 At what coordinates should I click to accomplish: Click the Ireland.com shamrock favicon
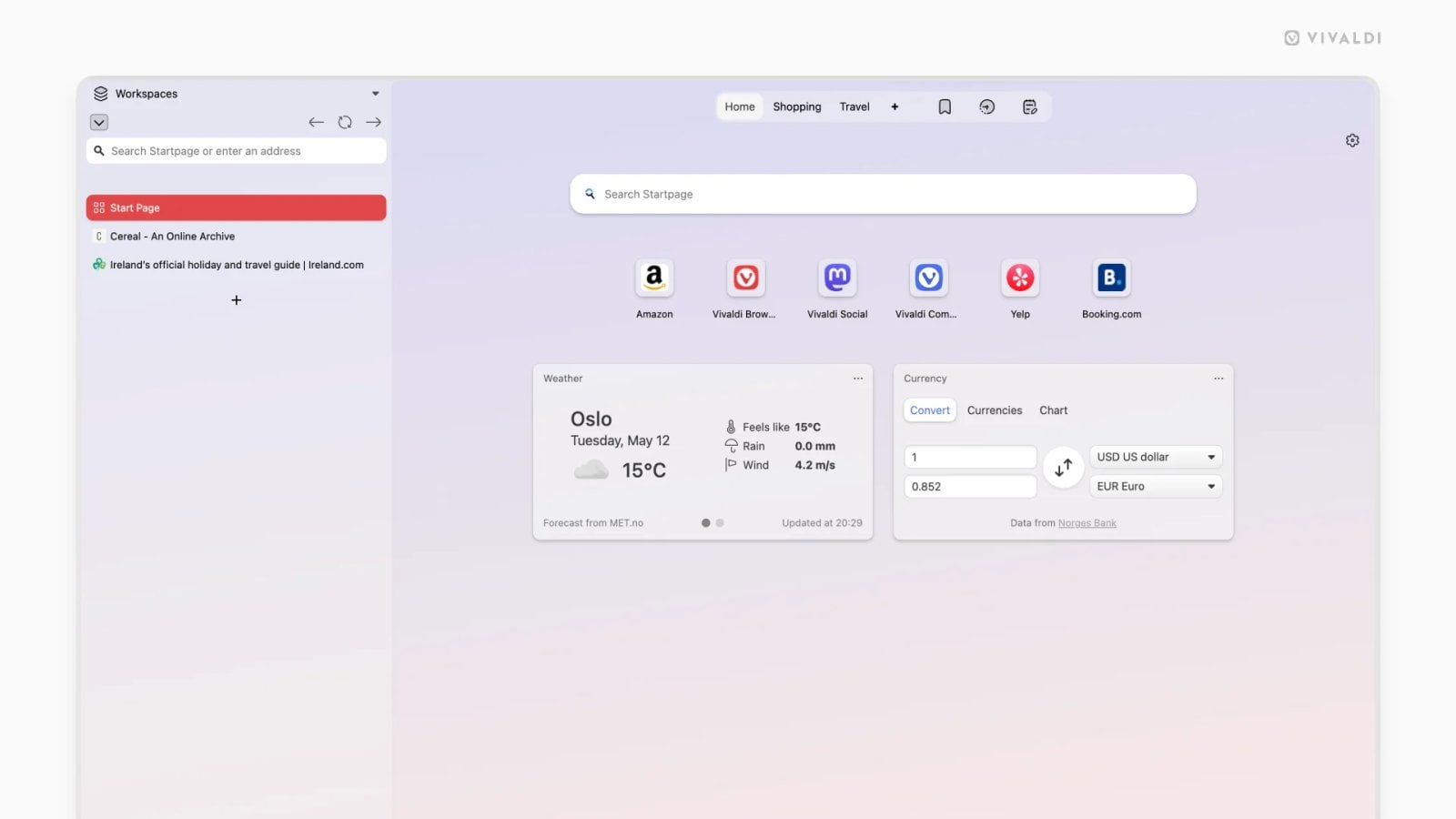click(99, 265)
